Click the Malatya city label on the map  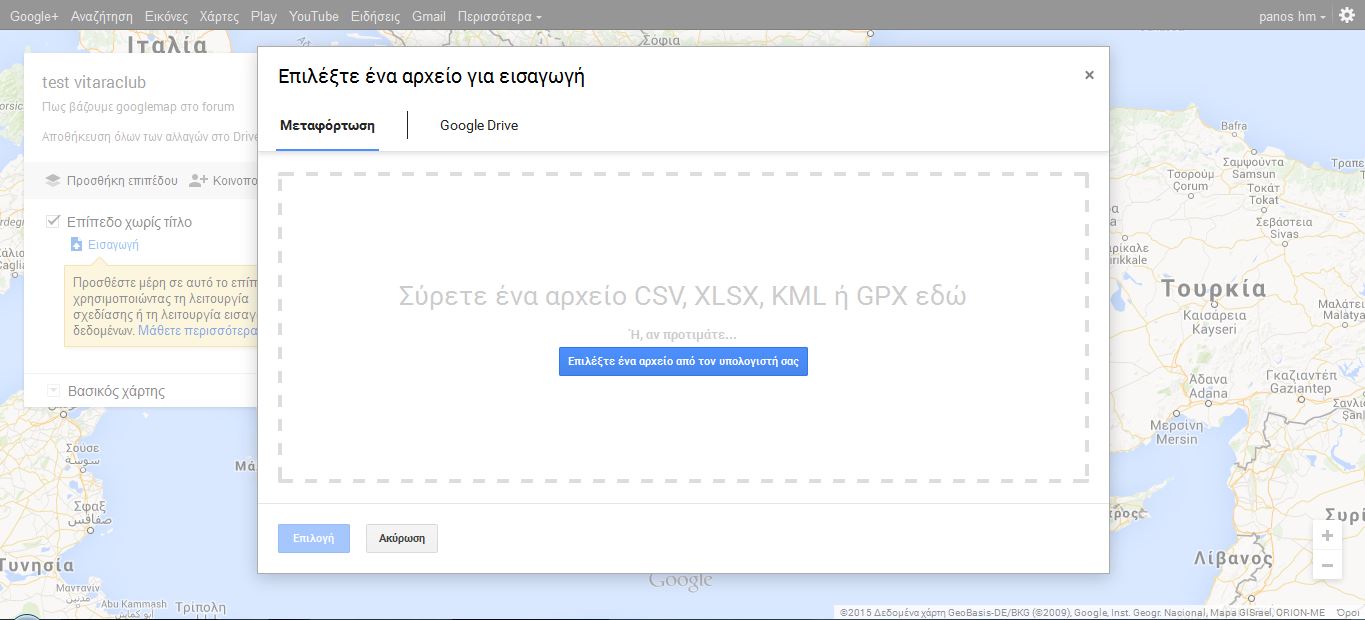click(1342, 315)
